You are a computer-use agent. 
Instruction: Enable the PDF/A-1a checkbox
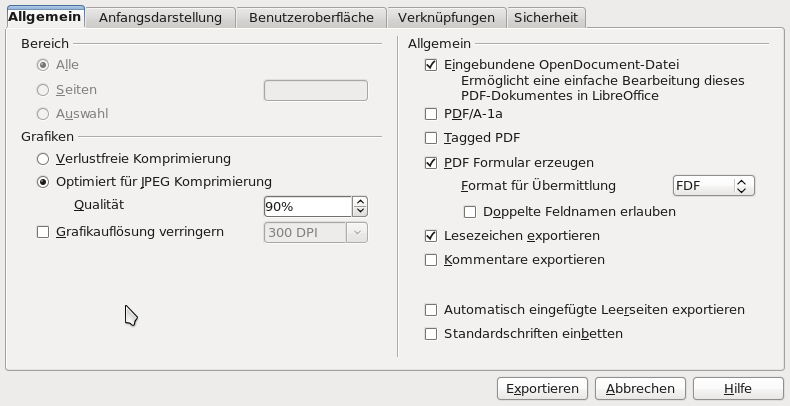point(431,114)
